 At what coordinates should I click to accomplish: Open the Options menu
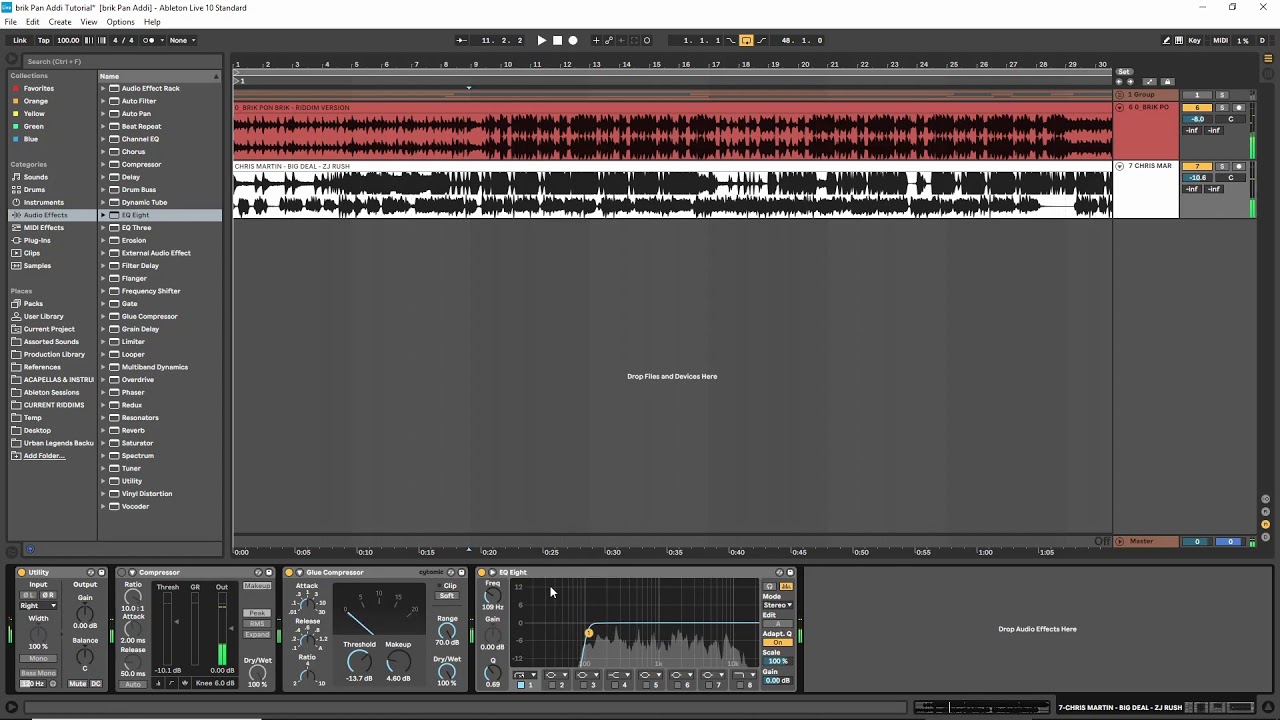pyautogui.click(x=120, y=22)
